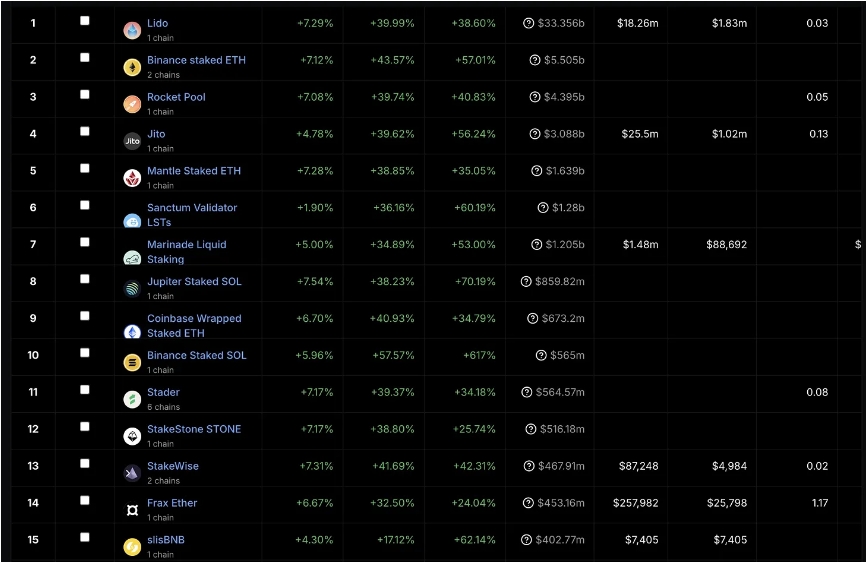Tick the checkbox for Binance staked ETH
This screenshot has width=866, height=562.
pos(85,57)
